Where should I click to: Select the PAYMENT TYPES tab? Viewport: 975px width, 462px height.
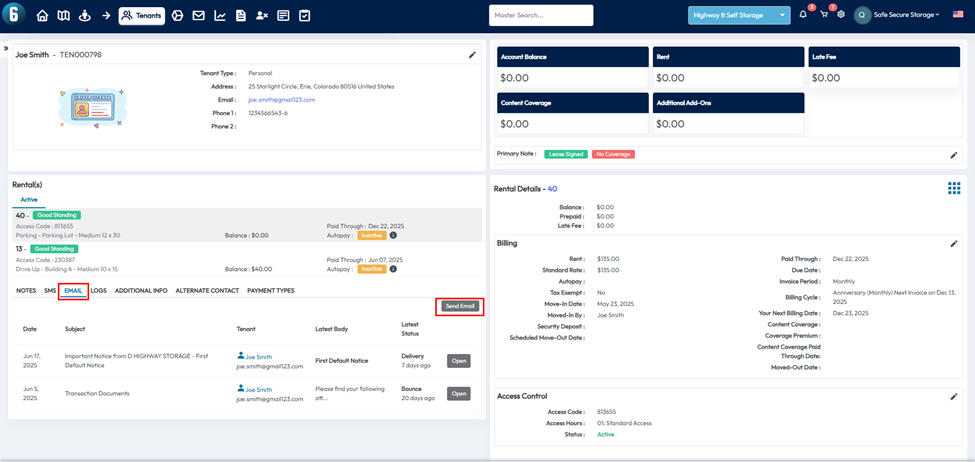click(270, 291)
